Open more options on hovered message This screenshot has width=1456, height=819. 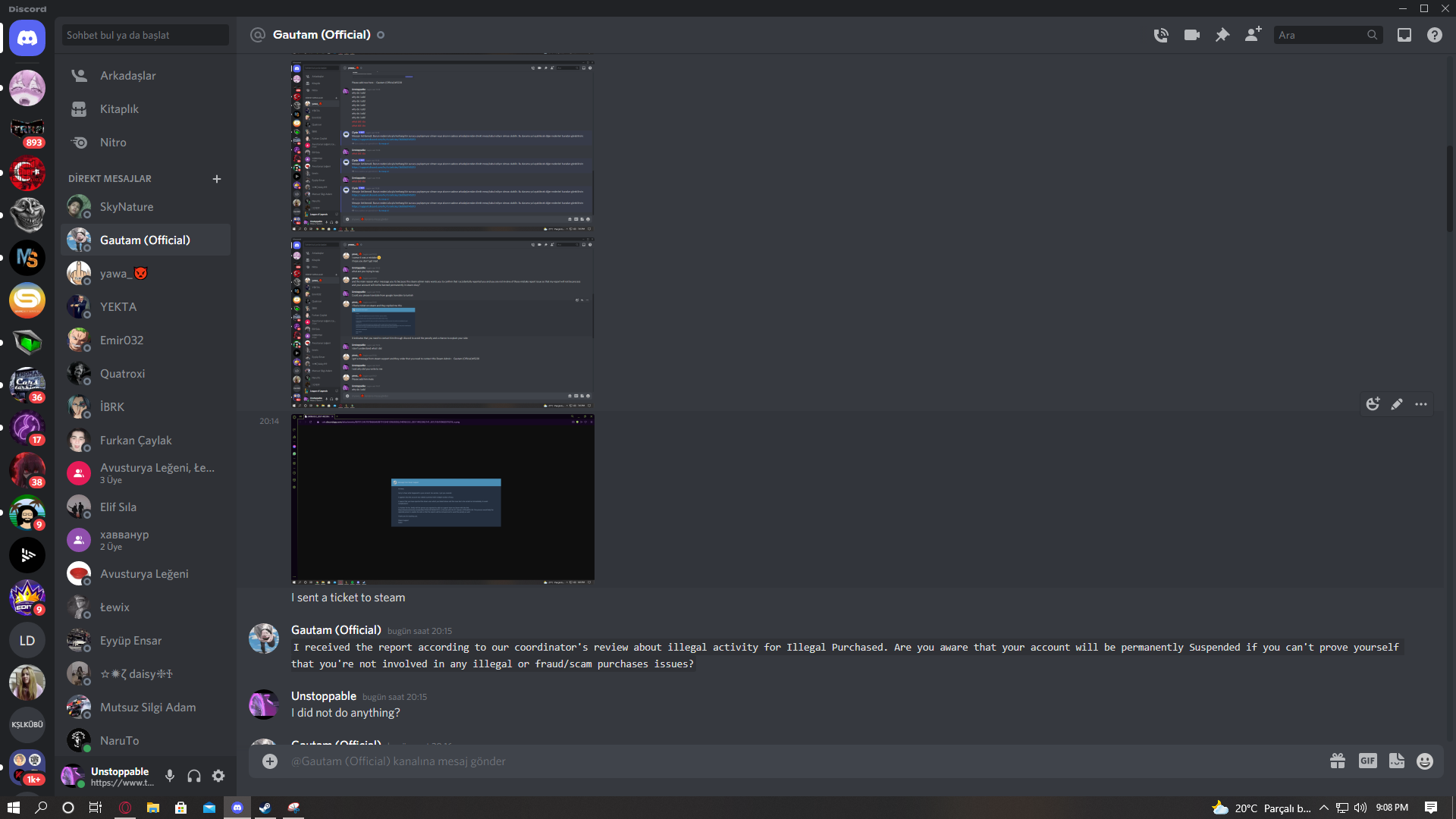click(x=1421, y=404)
